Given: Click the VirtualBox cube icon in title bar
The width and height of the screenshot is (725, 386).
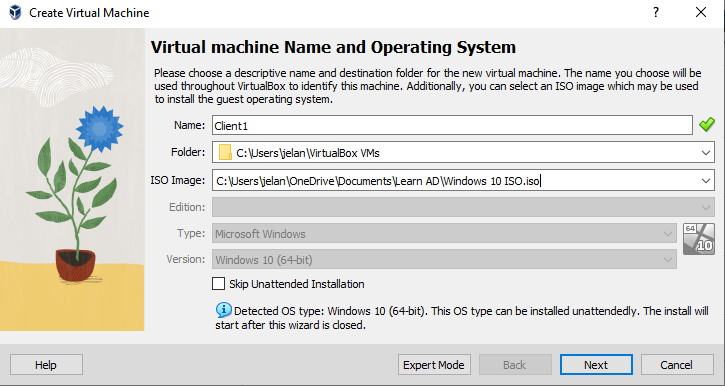Looking at the screenshot, I should 15,12.
